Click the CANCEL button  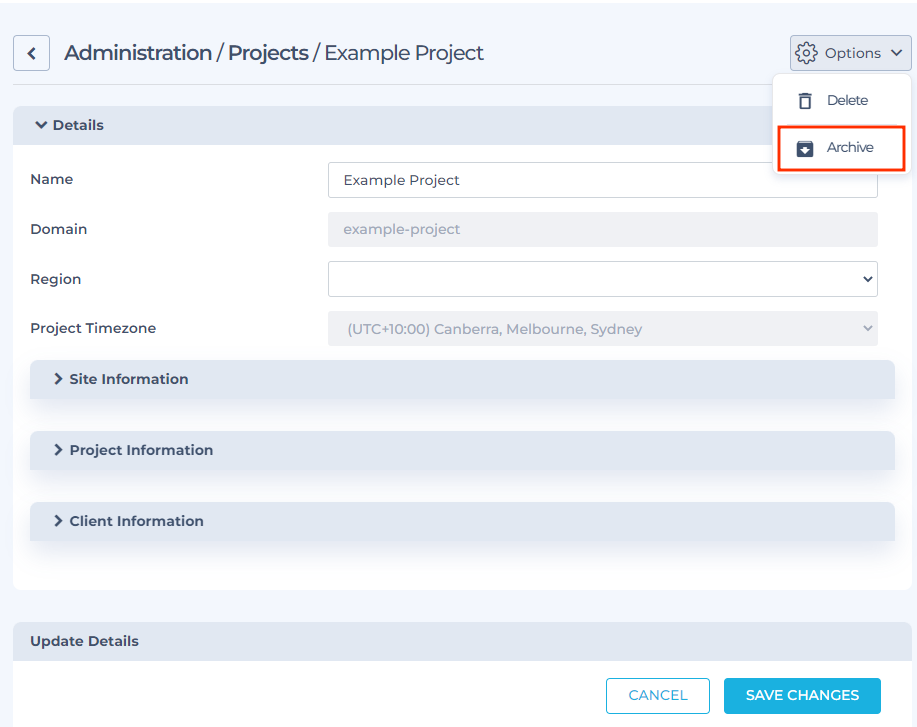[x=657, y=695]
